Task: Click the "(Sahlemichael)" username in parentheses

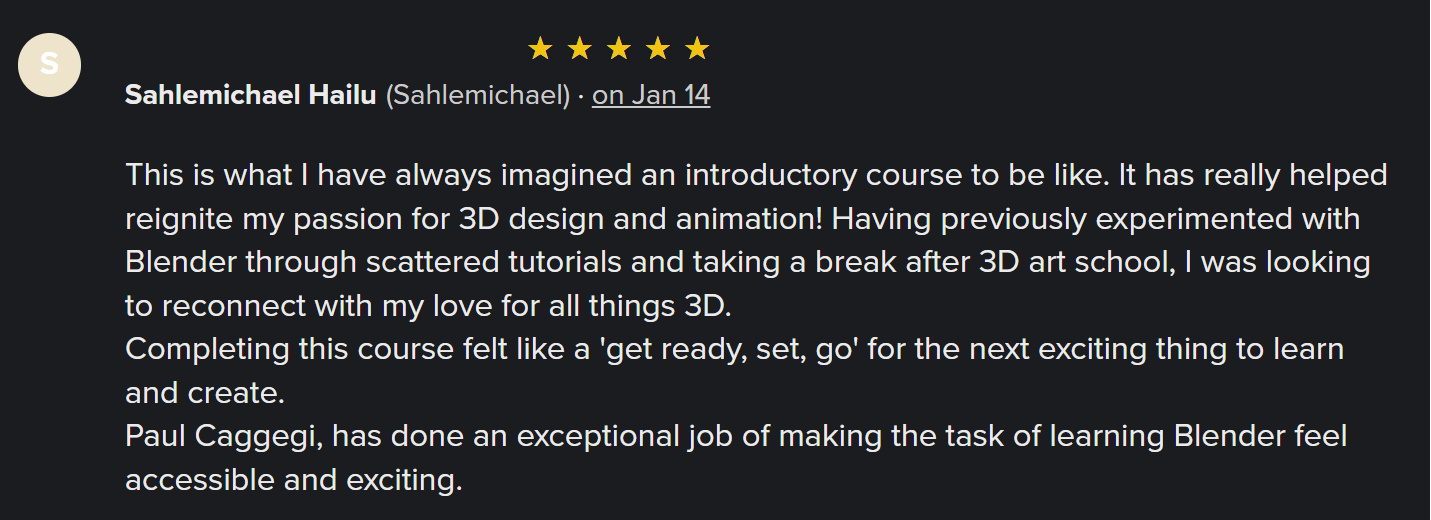Action: pos(478,95)
